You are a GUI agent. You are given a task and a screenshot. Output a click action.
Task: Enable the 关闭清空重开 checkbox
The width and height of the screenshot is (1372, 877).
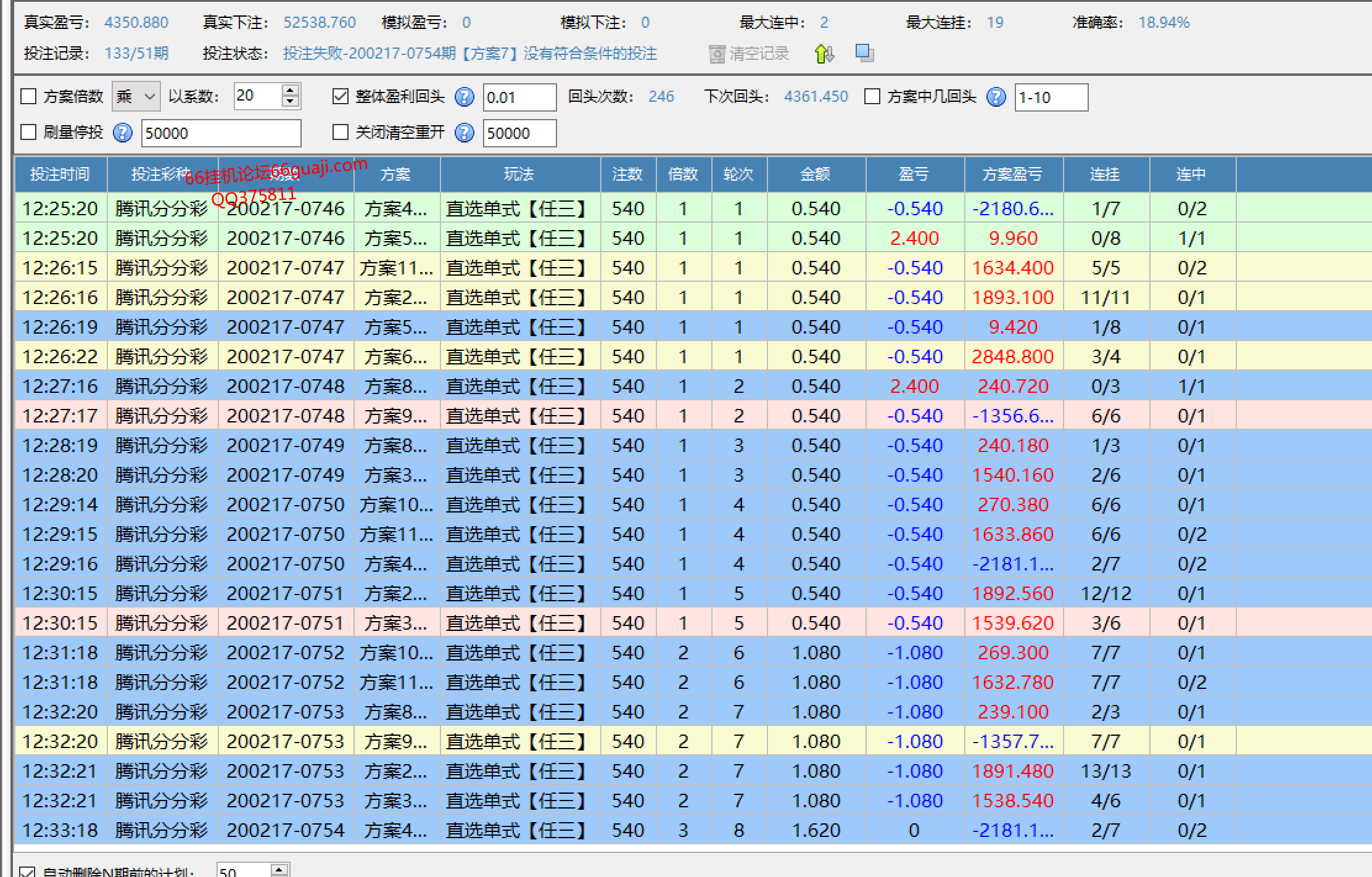340,133
